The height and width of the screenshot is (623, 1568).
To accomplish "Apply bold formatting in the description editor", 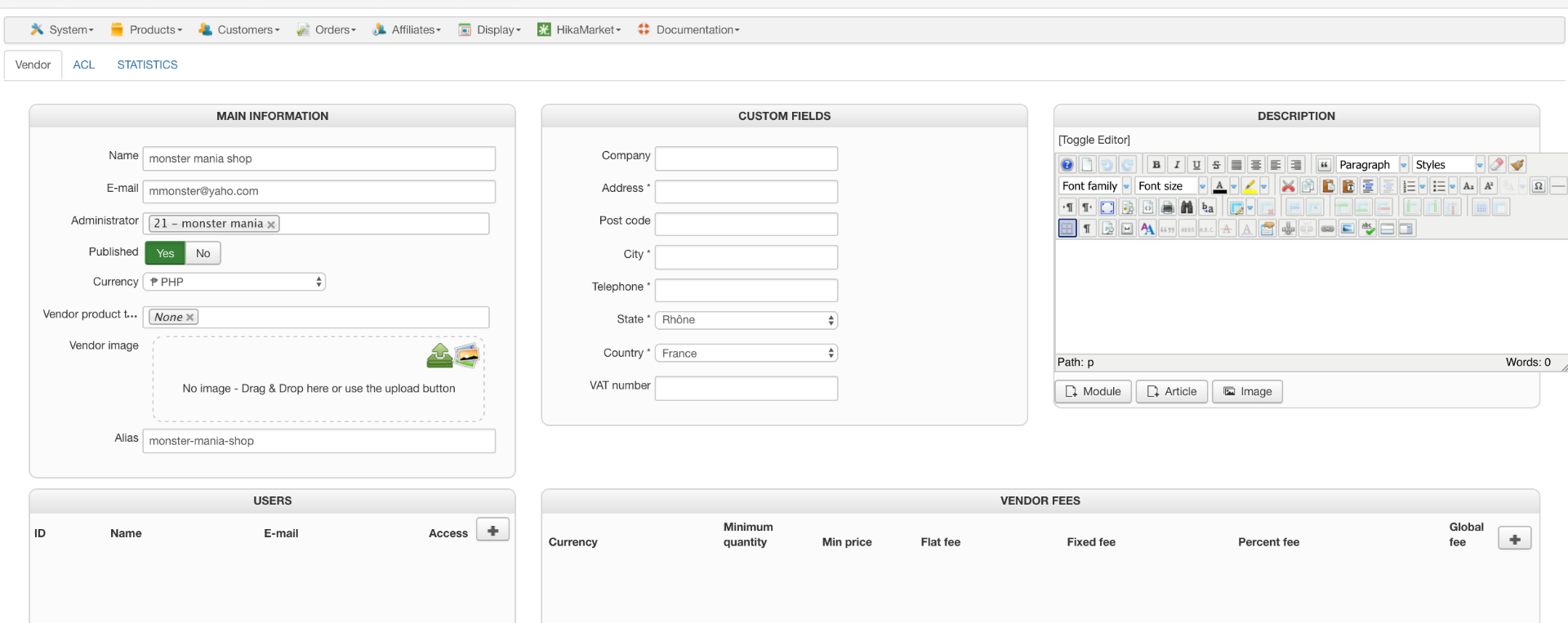I will click(x=1156, y=165).
